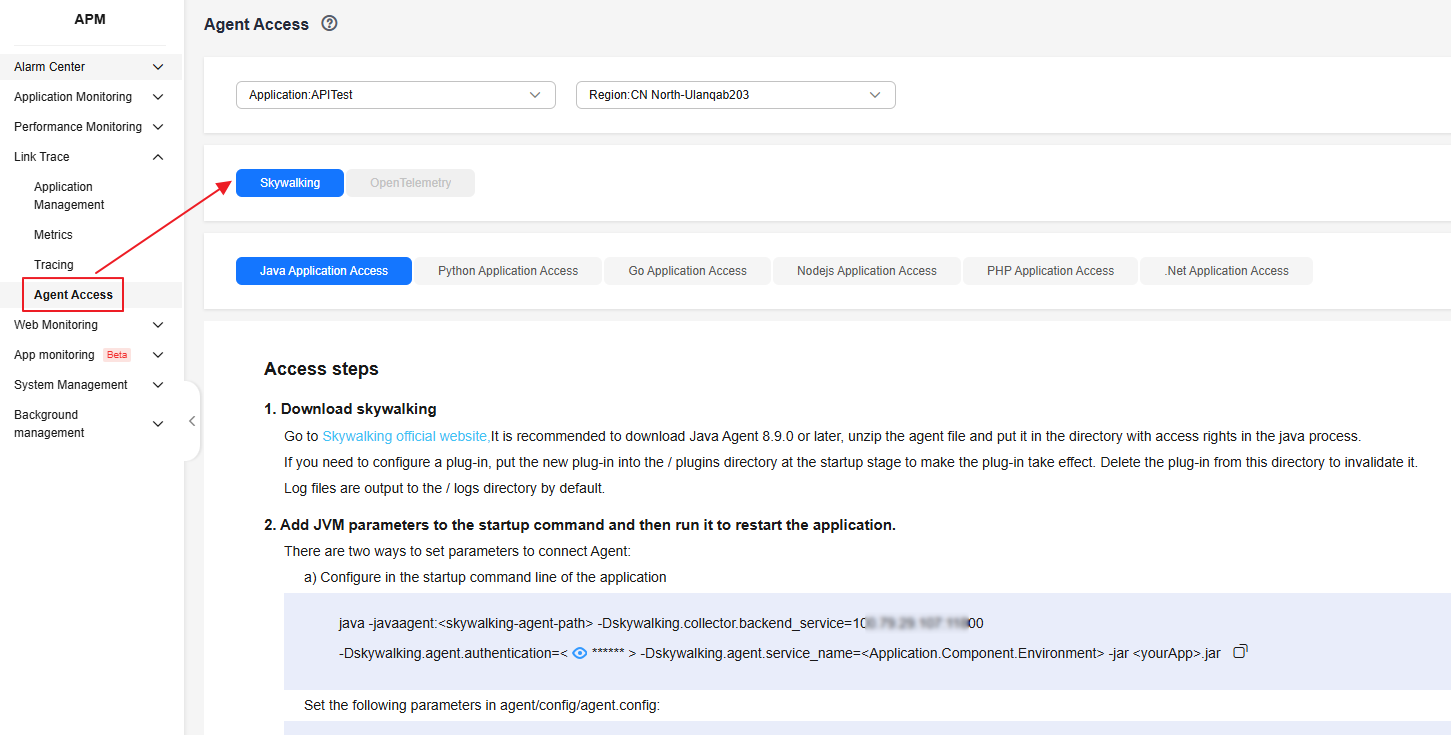Open the Region CN North-Ulanqab203 dropdown
The image size is (1451, 735).
(x=736, y=95)
